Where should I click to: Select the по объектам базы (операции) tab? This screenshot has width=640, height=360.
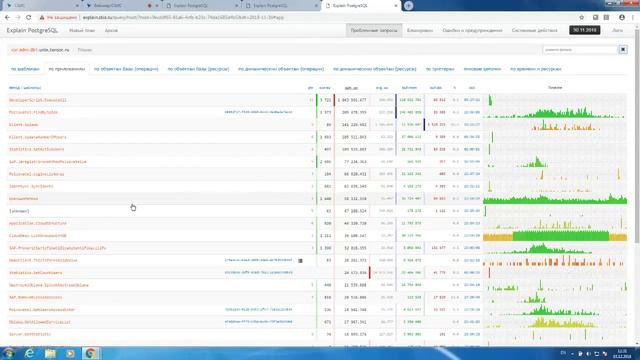point(126,69)
